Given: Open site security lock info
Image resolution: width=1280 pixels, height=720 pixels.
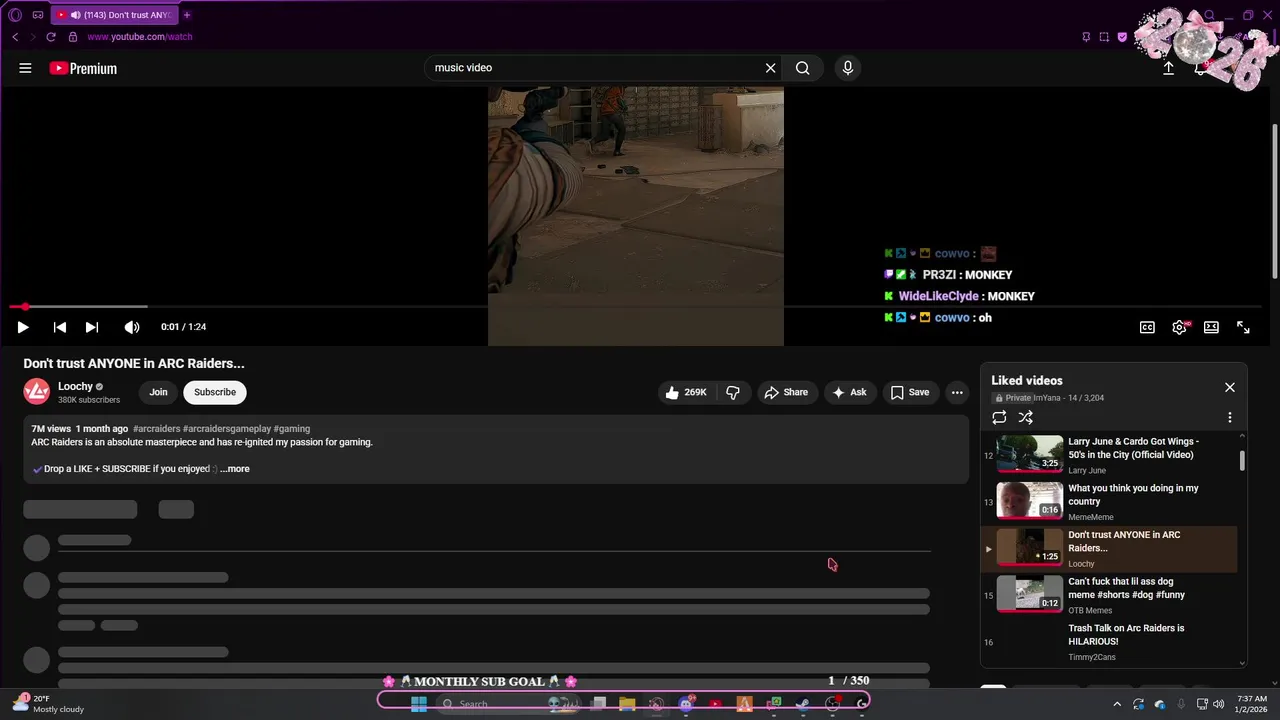Looking at the screenshot, I should pos(72,37).
